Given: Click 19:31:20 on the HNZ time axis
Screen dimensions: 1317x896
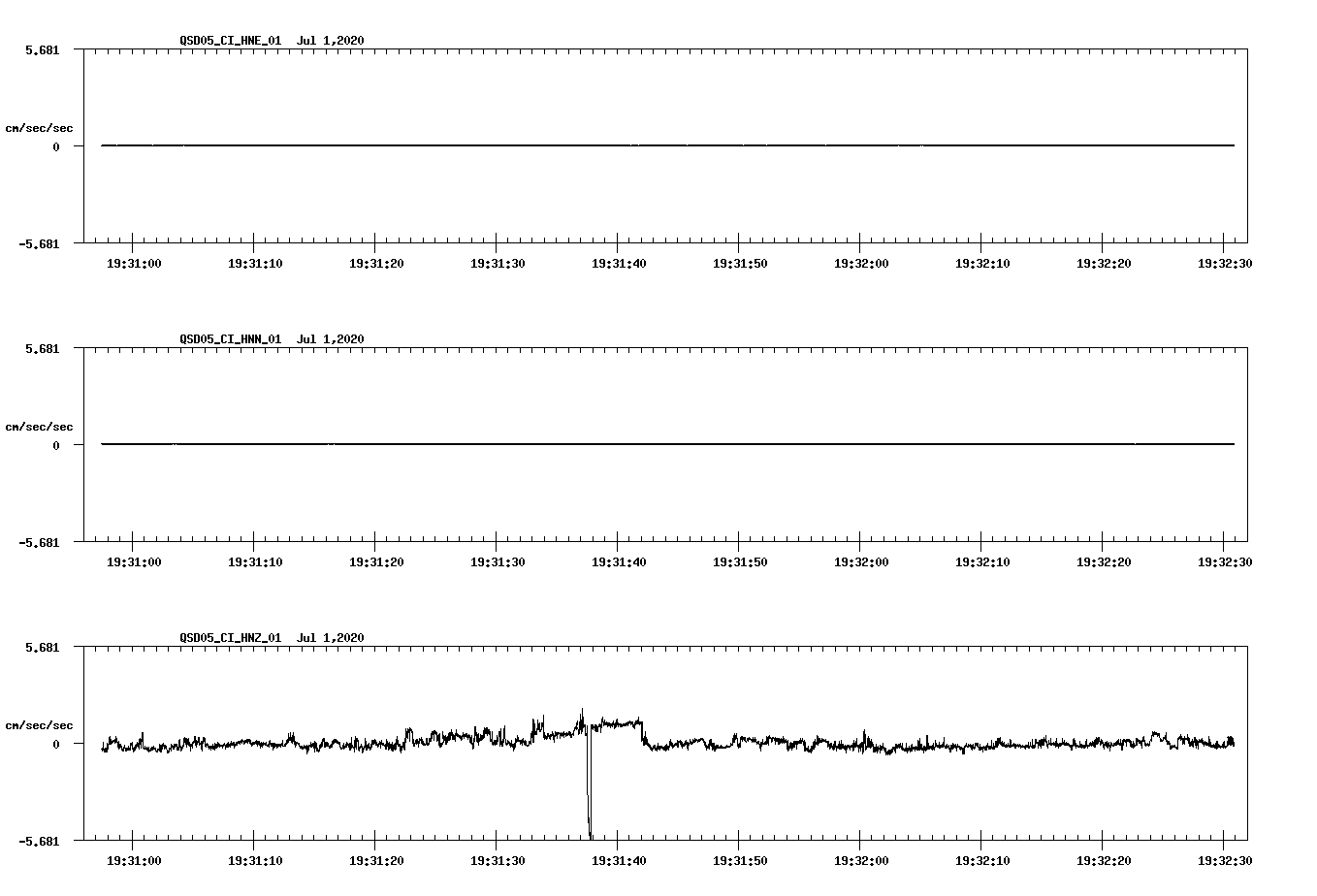Looking at the screenshot, I should [x=376, y=860].
